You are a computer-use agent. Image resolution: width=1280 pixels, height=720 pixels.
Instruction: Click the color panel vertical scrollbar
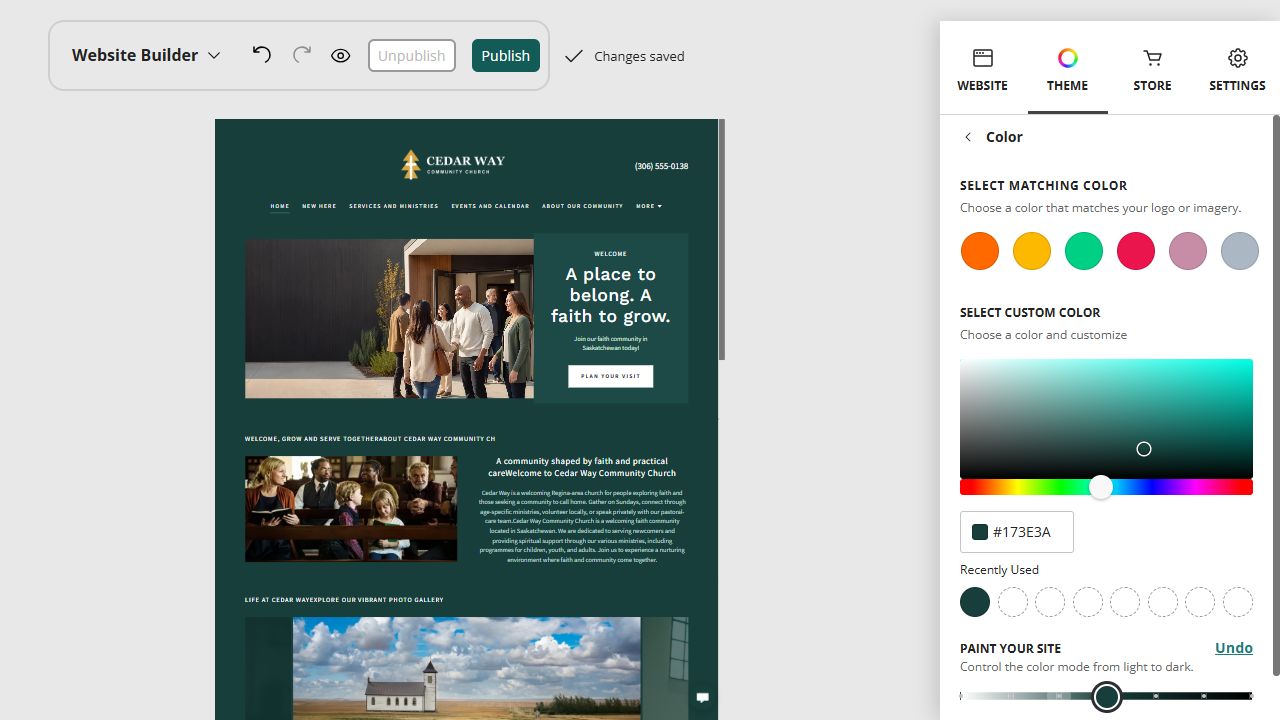point(1275,397)
